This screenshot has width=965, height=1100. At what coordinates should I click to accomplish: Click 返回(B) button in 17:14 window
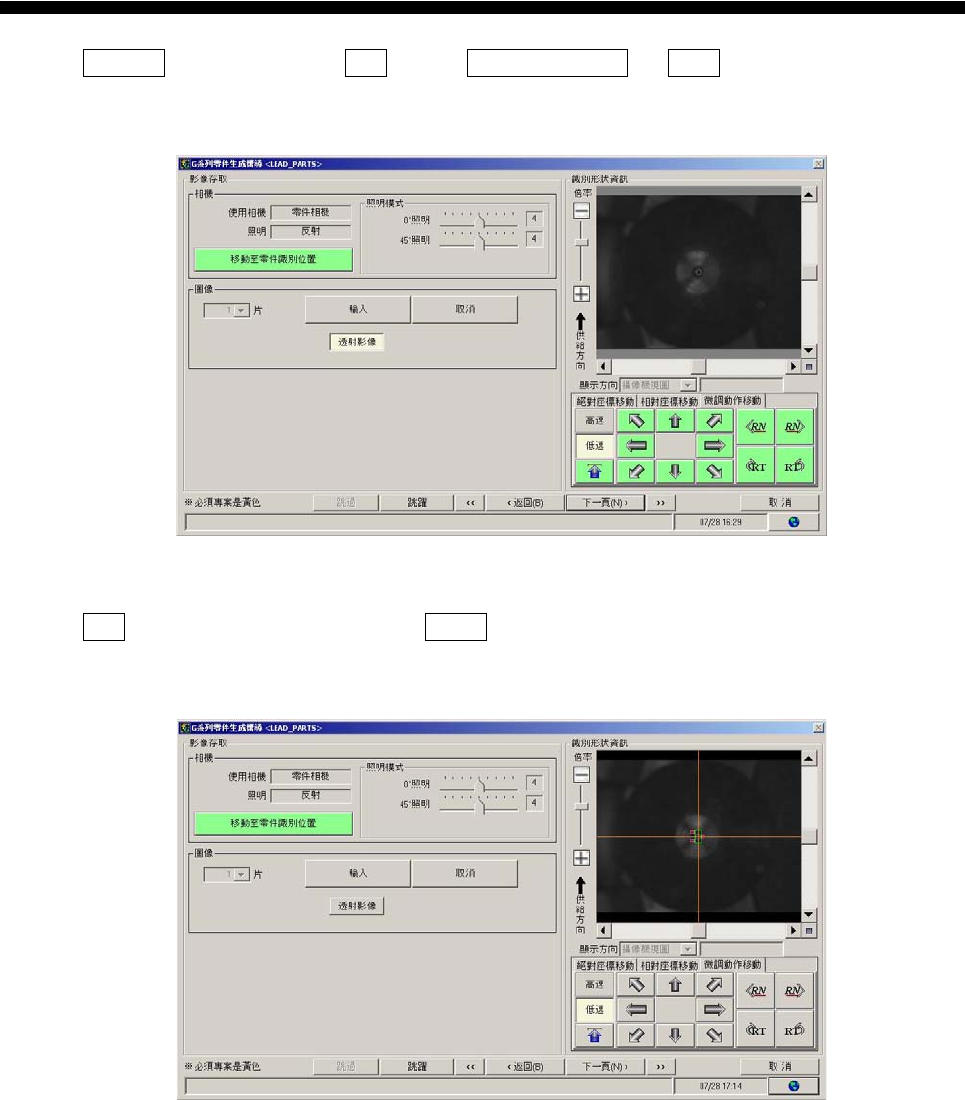point(525,1066)
